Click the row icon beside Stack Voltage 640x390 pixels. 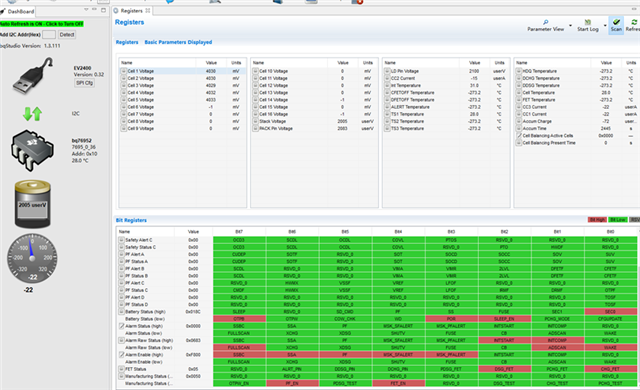pyautogui.click(x=256, y=121)
